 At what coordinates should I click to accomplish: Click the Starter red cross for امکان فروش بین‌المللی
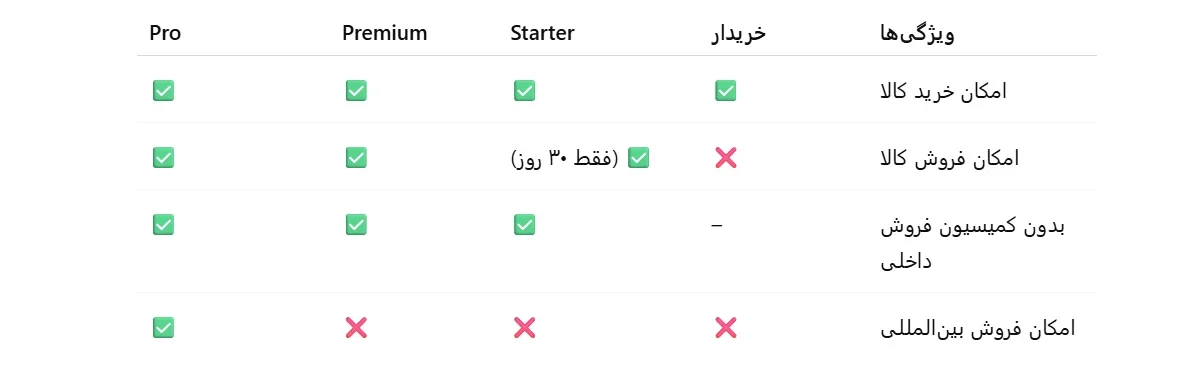[524, 327]
